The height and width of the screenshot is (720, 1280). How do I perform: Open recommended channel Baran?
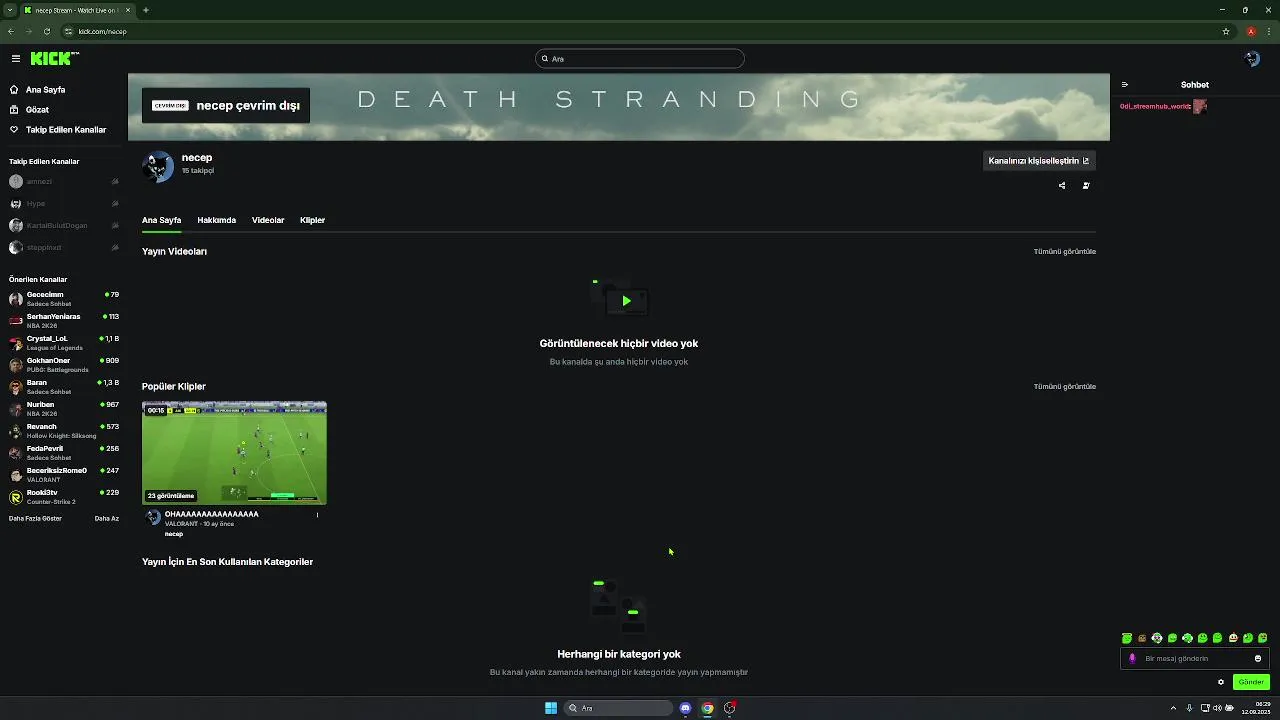click(64, 387)
